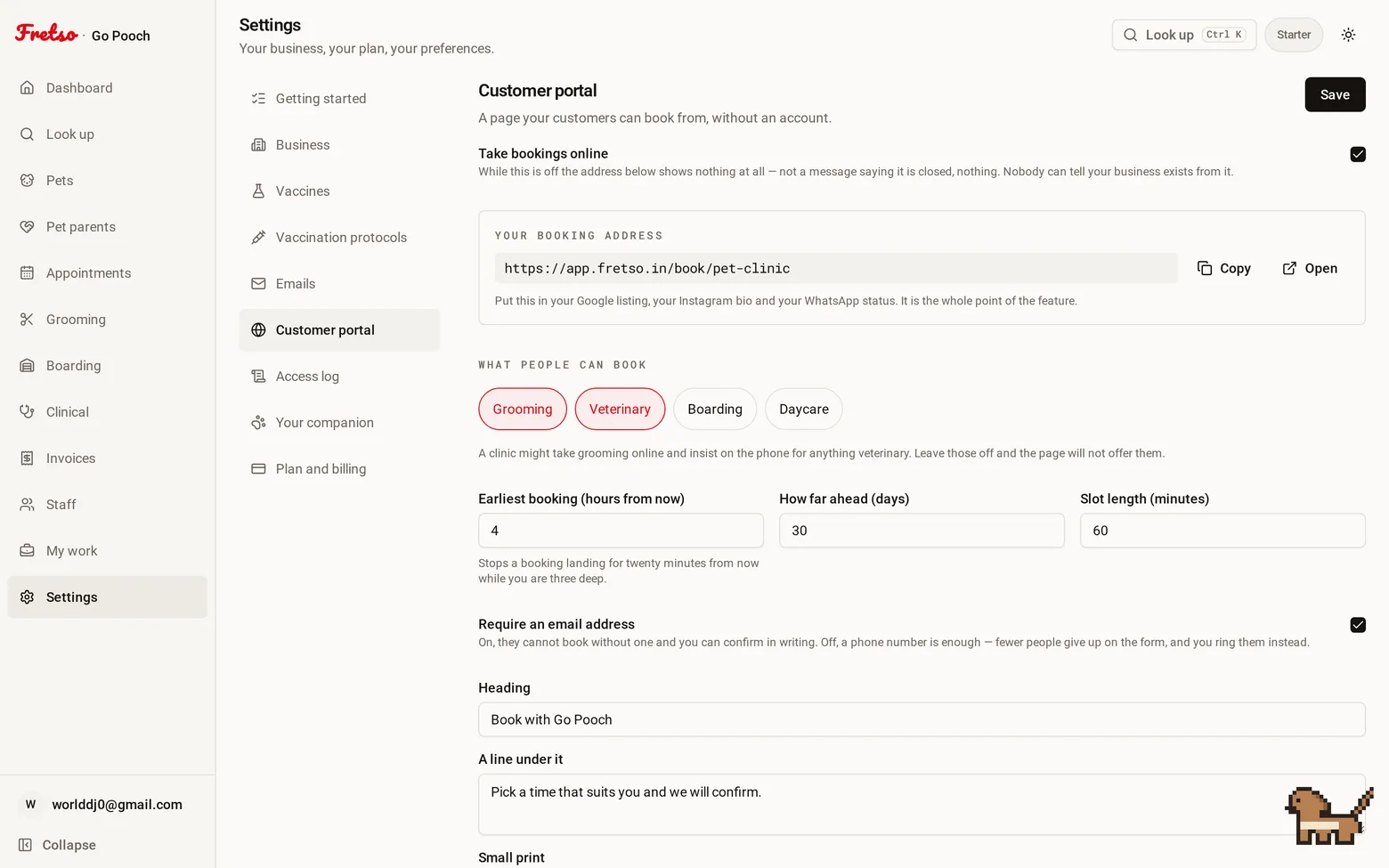Click the Invoices receipt icon
Viewport: 1389px width, 868px height.
point(28,458)
